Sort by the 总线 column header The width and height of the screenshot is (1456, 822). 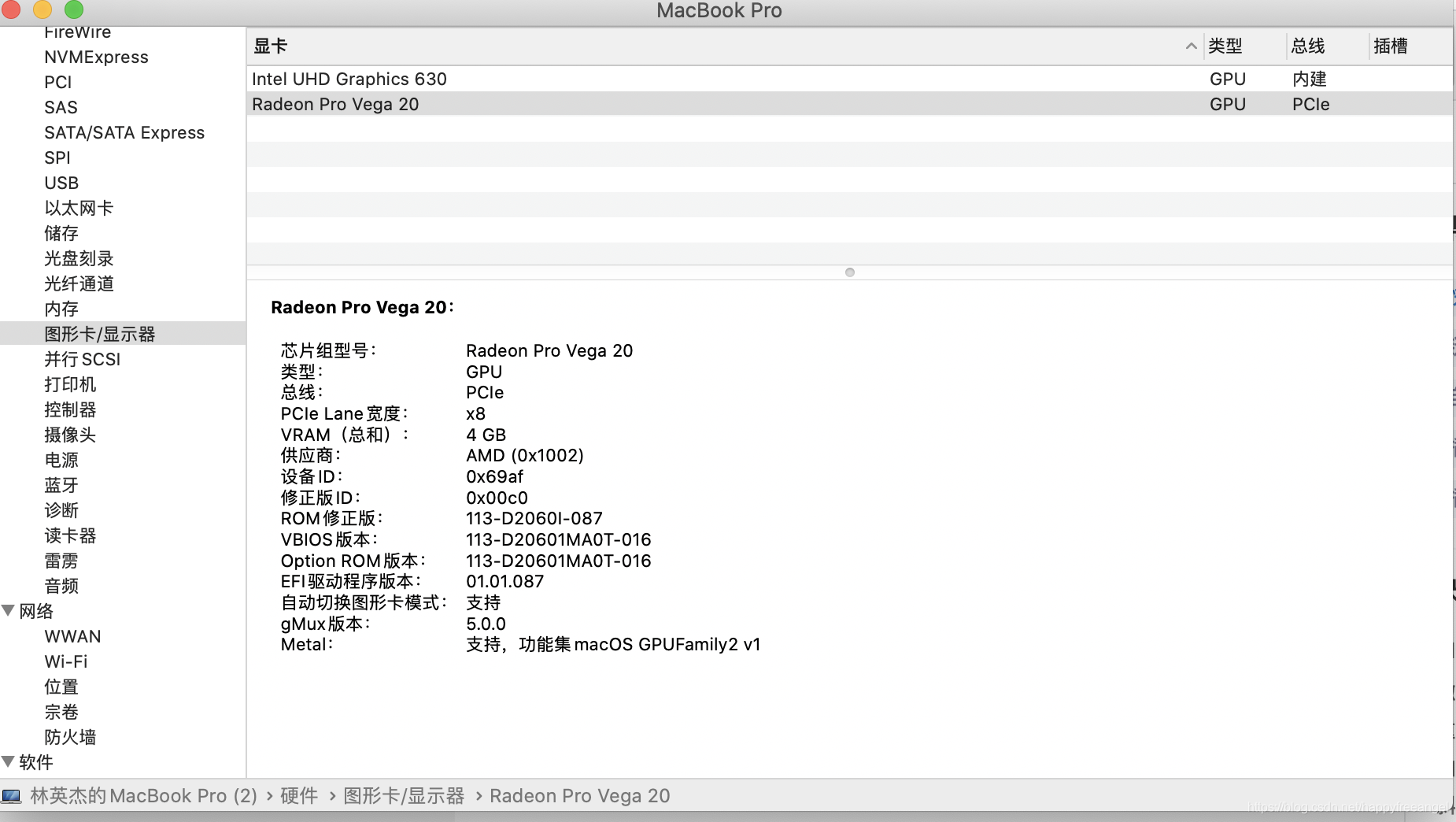pyautogui.click(x=1308, y=46)
